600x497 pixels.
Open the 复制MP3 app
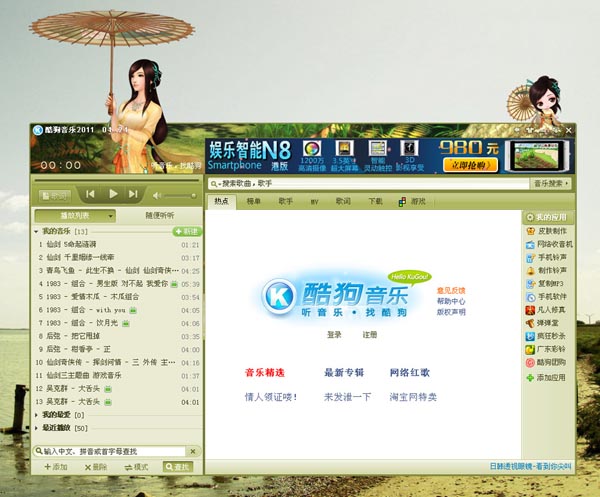click(546, 284)
